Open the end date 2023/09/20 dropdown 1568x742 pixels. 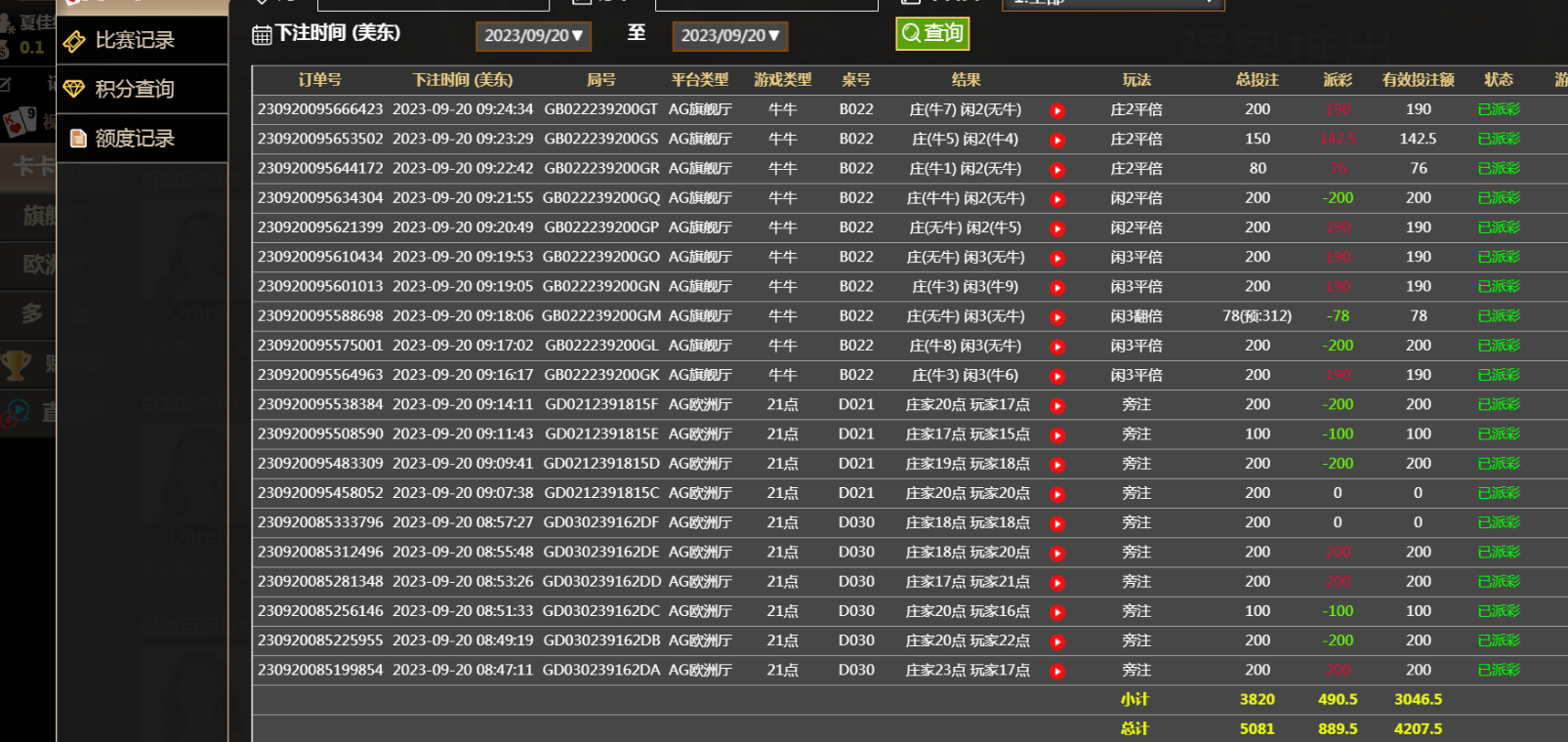[730, 36]
